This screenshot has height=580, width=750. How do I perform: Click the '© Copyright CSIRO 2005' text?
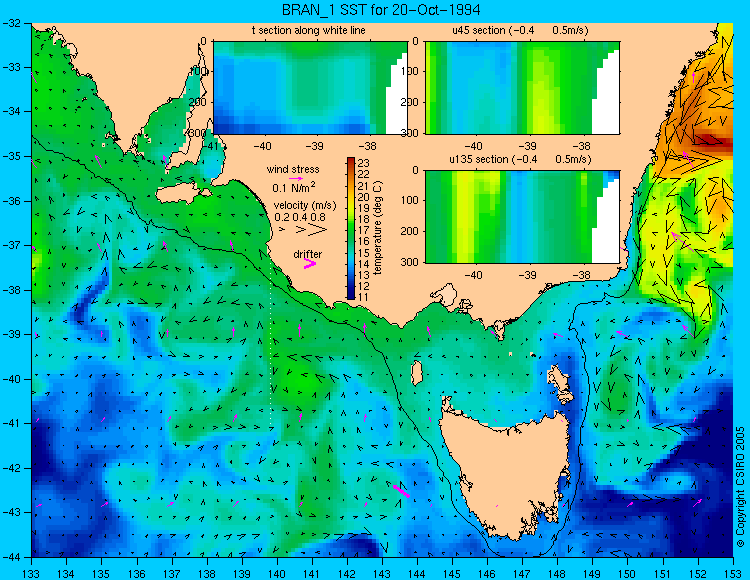click(x=740, y=487)
